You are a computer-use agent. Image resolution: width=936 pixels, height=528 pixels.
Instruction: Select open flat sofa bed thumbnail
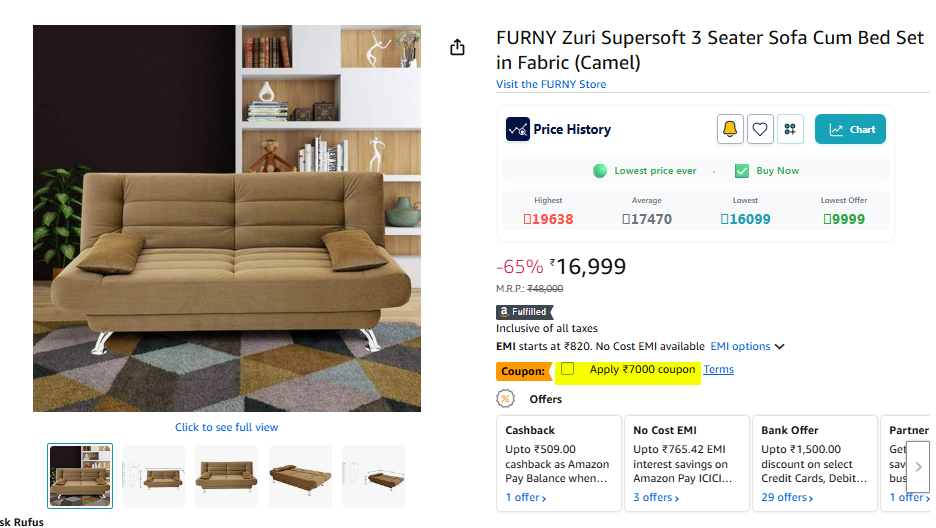coord(300,476)
